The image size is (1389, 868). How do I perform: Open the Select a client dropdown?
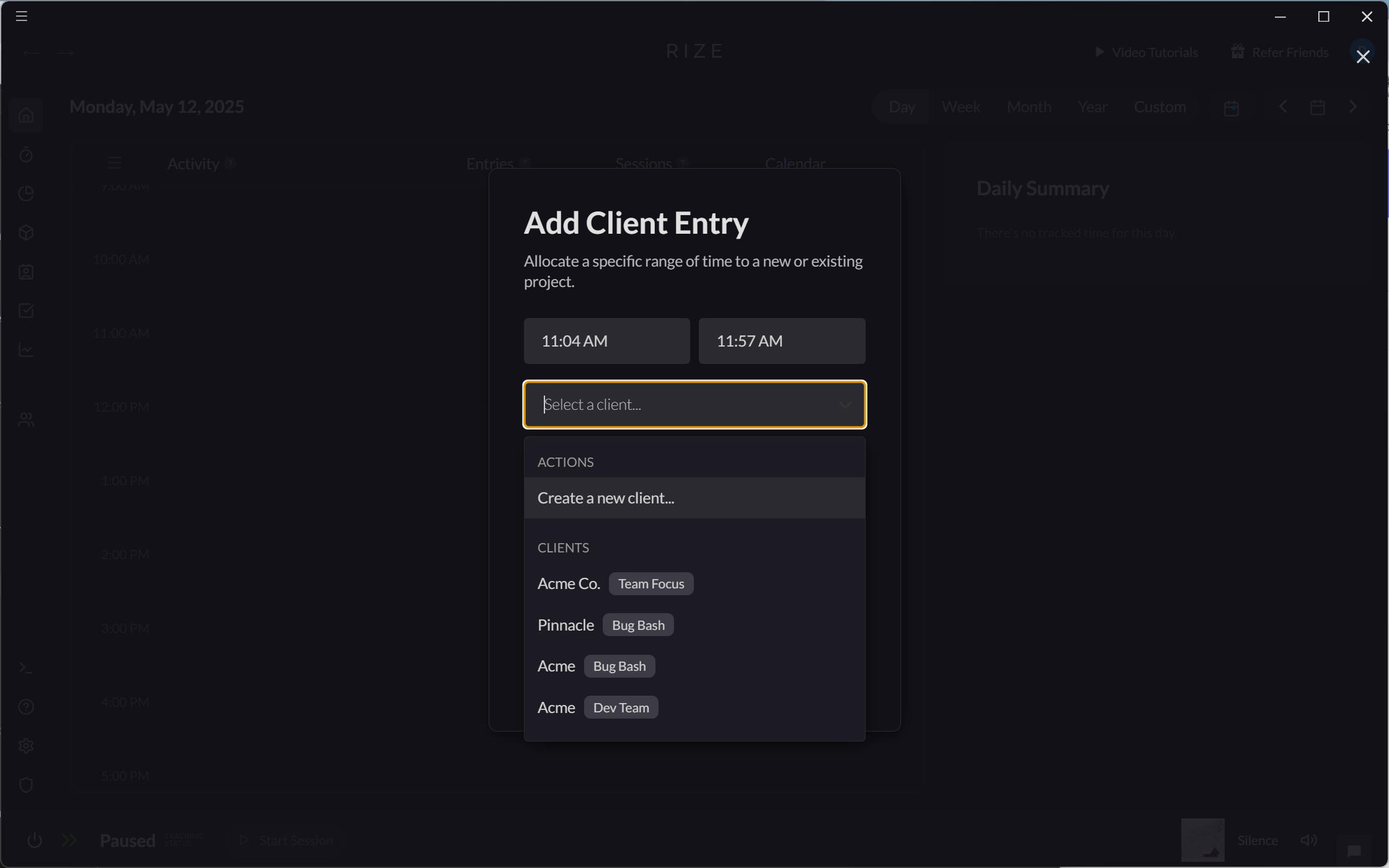click(694, 404)
